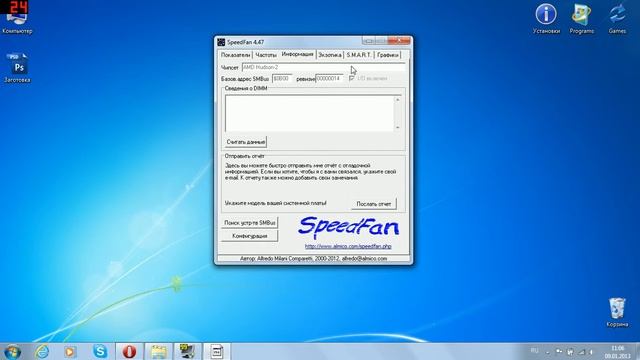The height and width of the screenshot is (360, 640).
Task: Open the Games desktop icon
Action: coord(617,19)
